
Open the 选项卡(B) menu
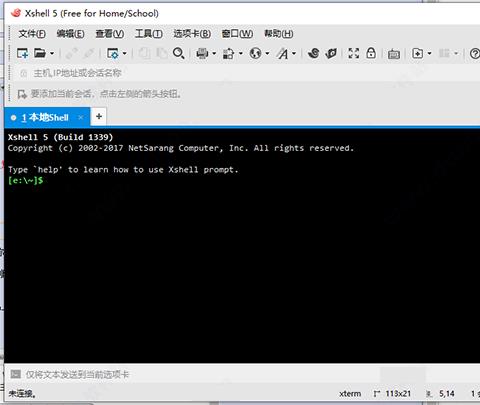pyautogui.click(x=192, y=34)
